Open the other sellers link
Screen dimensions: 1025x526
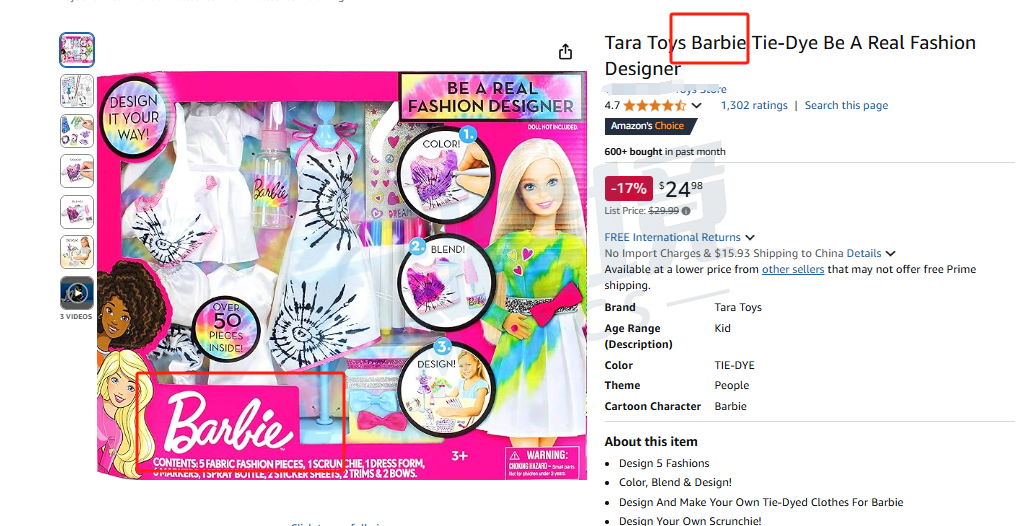tap(793, 269)
